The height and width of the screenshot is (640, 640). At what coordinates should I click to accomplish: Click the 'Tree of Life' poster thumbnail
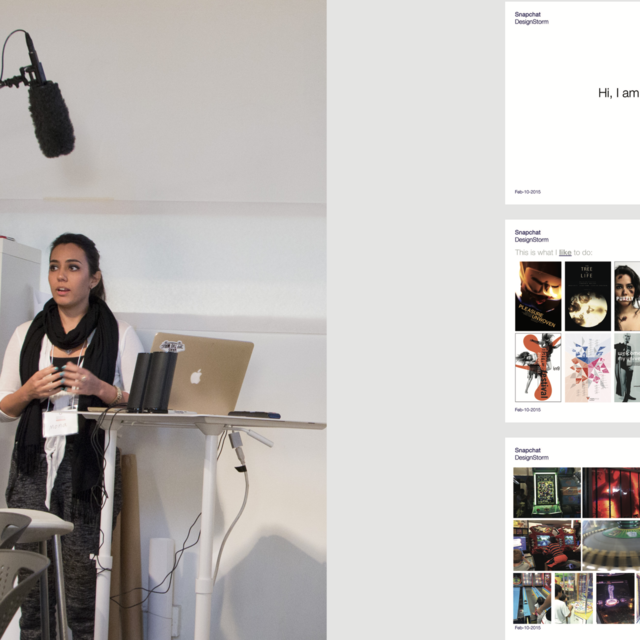[x=588, y=296]
